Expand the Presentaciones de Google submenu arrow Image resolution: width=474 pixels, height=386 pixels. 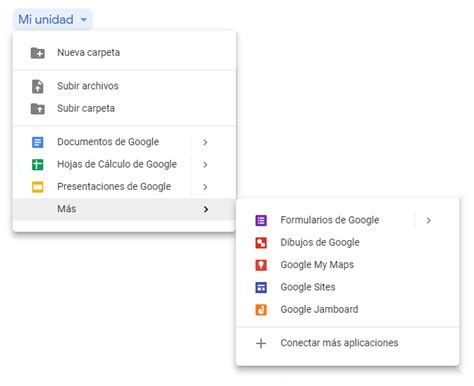tap(205, 187)
